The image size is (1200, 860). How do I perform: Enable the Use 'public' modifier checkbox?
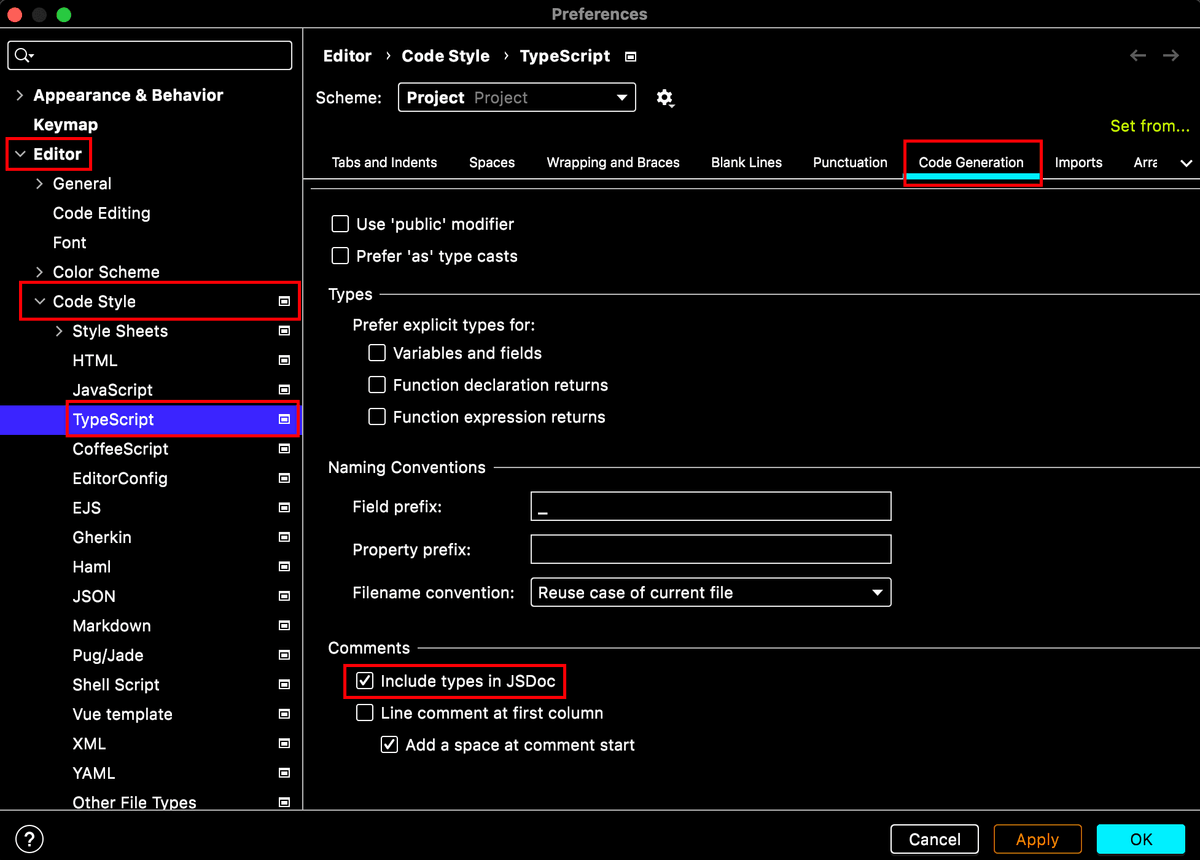pyautogui.click(x=340, y=224)
